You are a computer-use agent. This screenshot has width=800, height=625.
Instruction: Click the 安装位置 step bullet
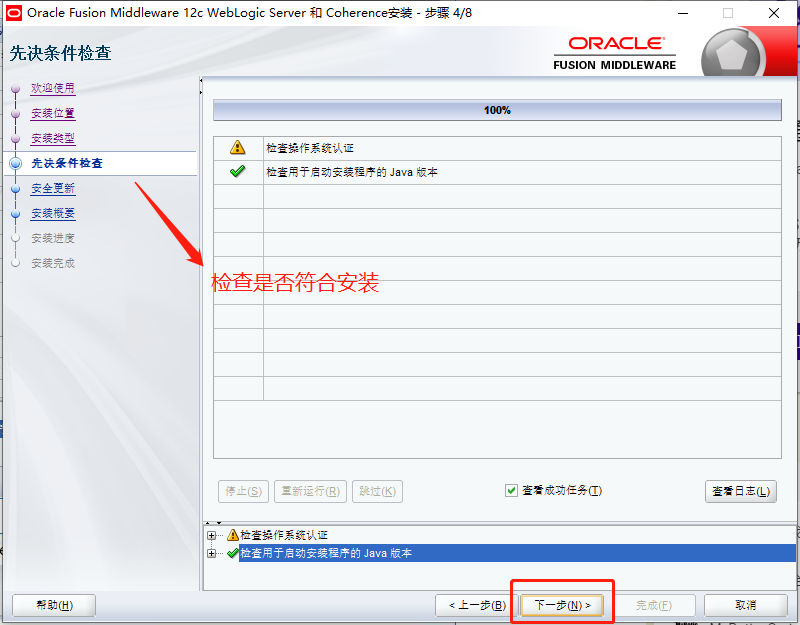point(16,114)
